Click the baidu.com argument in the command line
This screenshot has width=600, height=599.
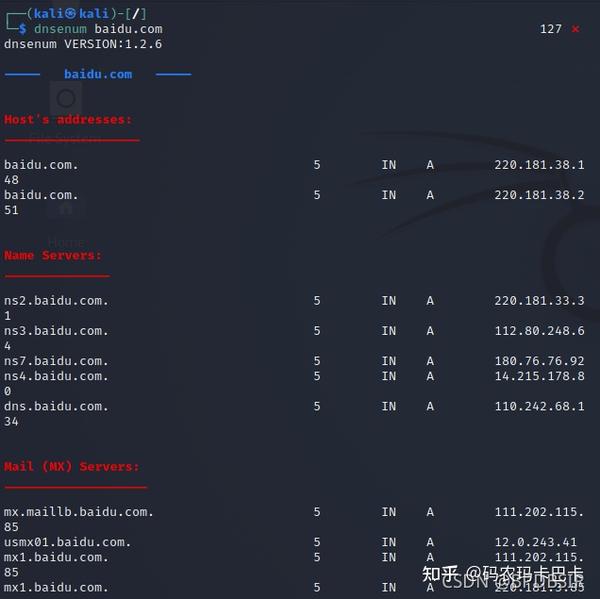click(129, 29)
